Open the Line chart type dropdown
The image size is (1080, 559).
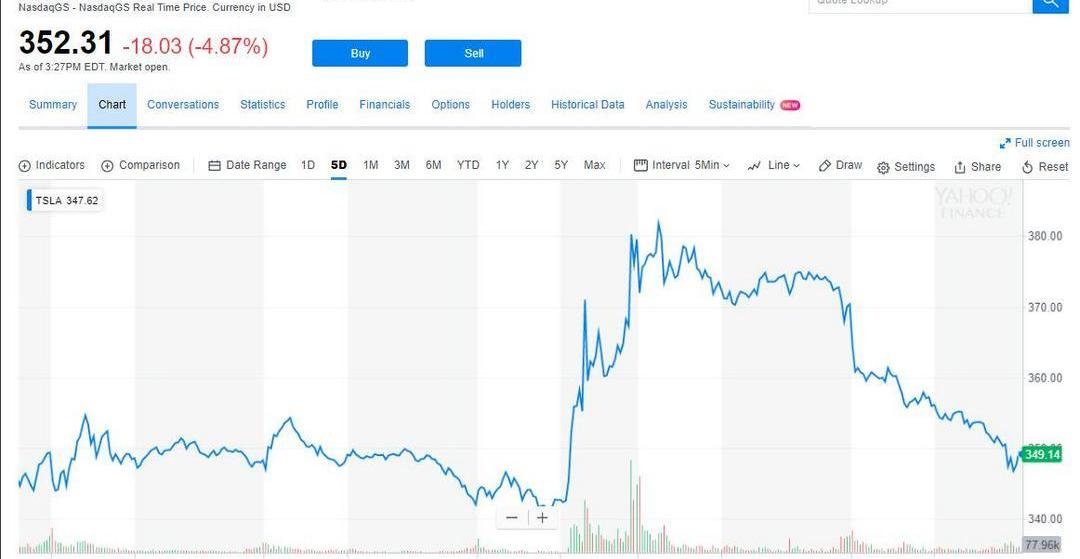tap(773, 166)
